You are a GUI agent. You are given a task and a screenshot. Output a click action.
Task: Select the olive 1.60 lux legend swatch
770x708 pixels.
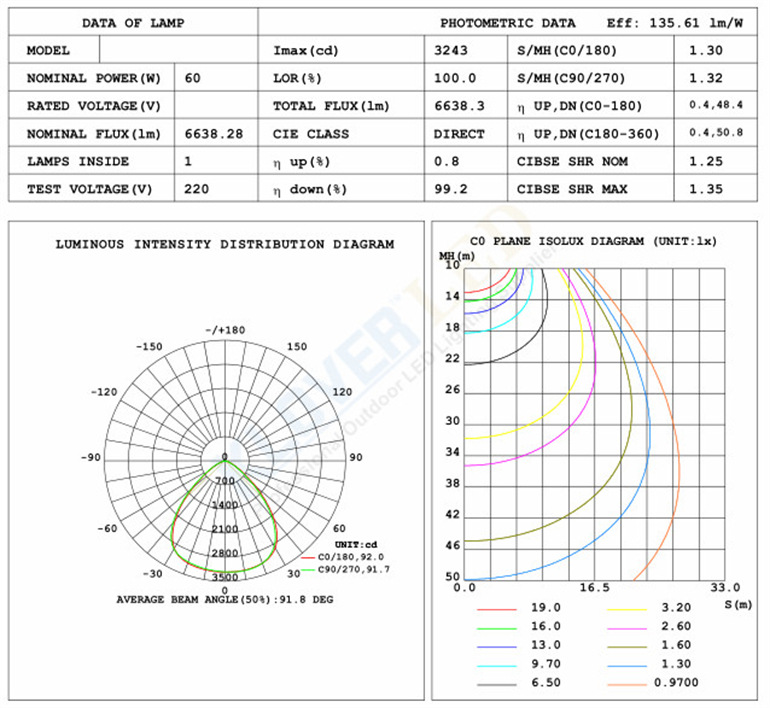627,647
